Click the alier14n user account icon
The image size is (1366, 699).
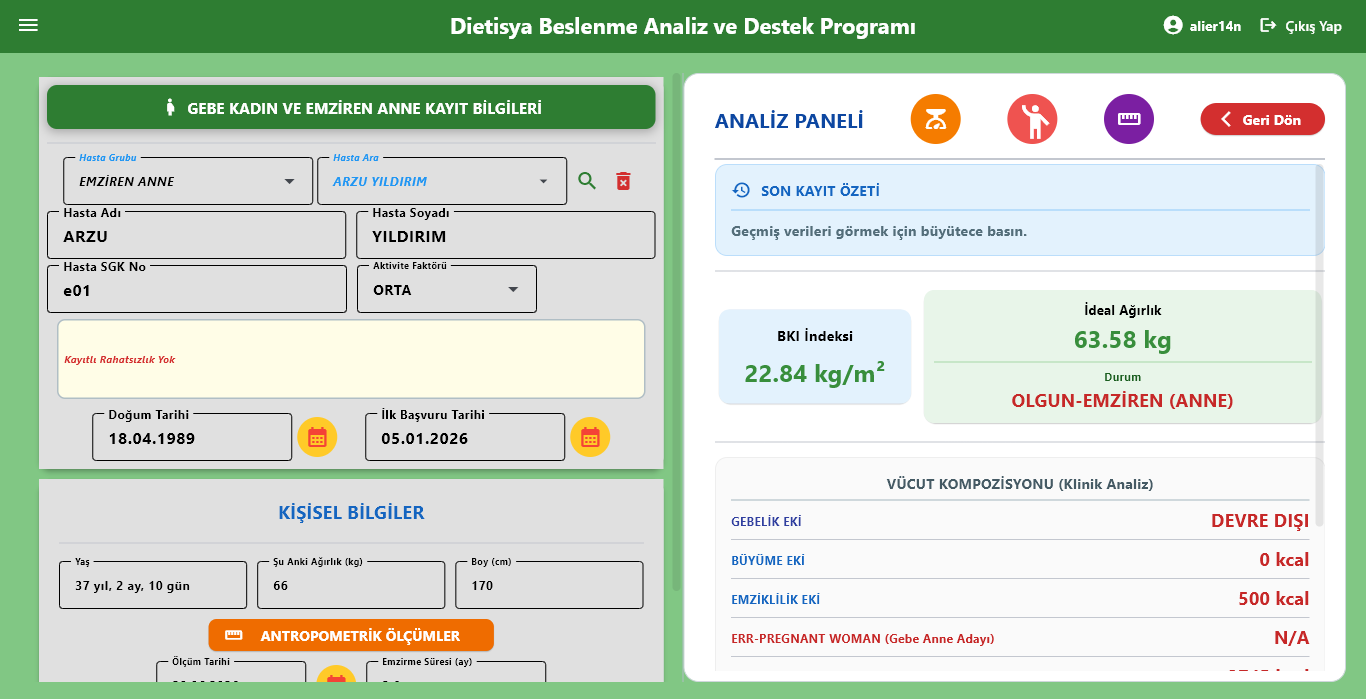point(1173,26)
